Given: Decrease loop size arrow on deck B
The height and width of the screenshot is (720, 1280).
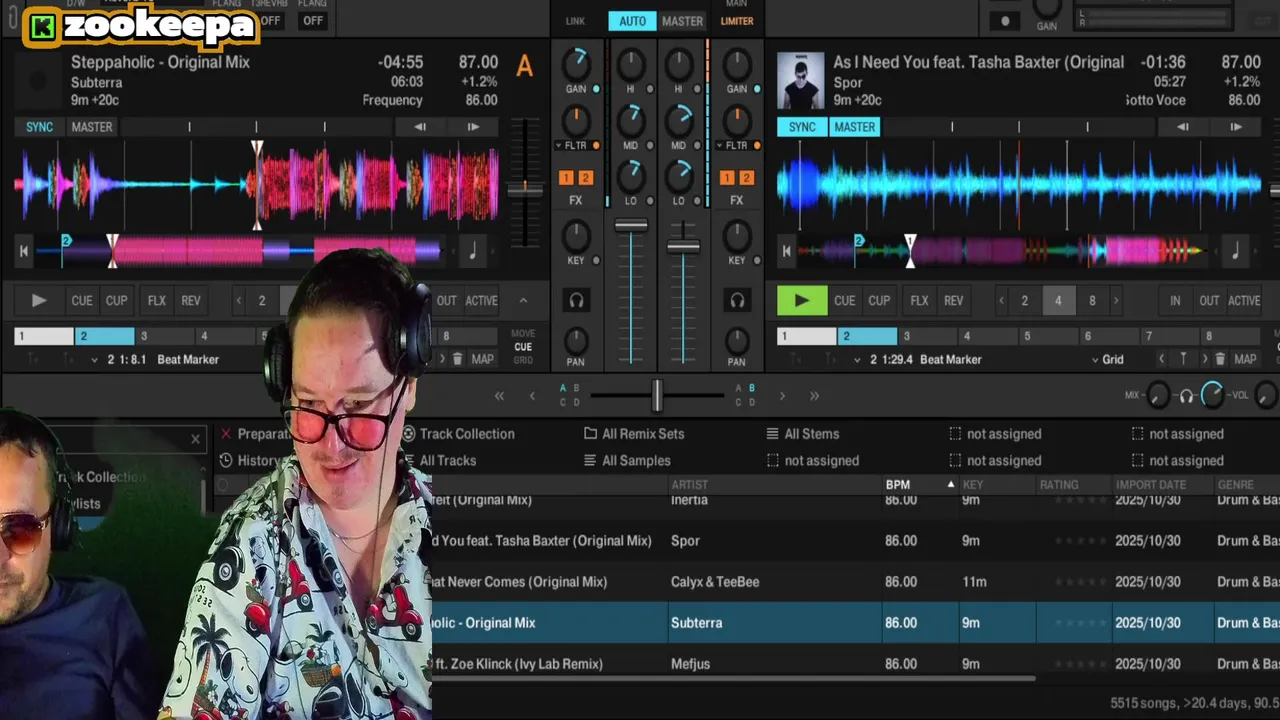Looking at the screenshot, I should (1001, 300).
